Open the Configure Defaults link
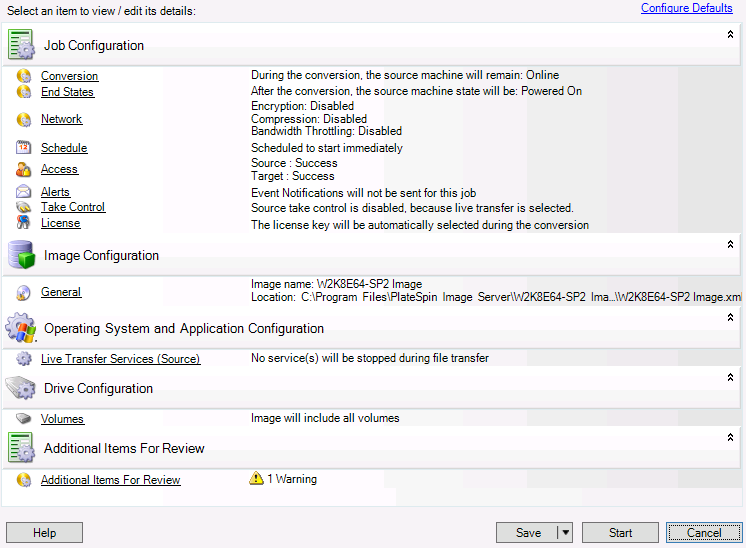This screenshot has height=548, width=746. [x=686, y=8]
